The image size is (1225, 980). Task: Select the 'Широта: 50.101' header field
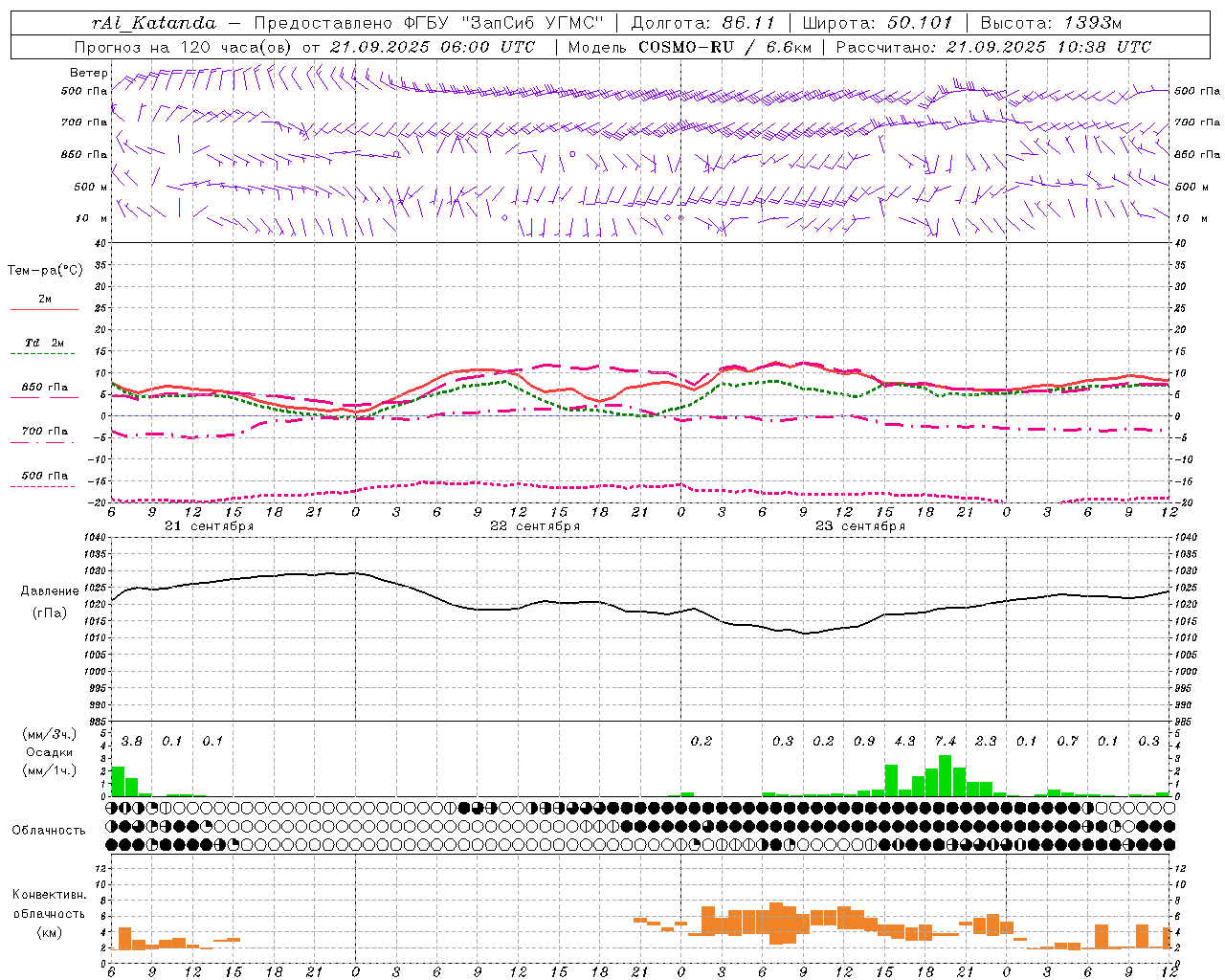click(x=878, y=23)
